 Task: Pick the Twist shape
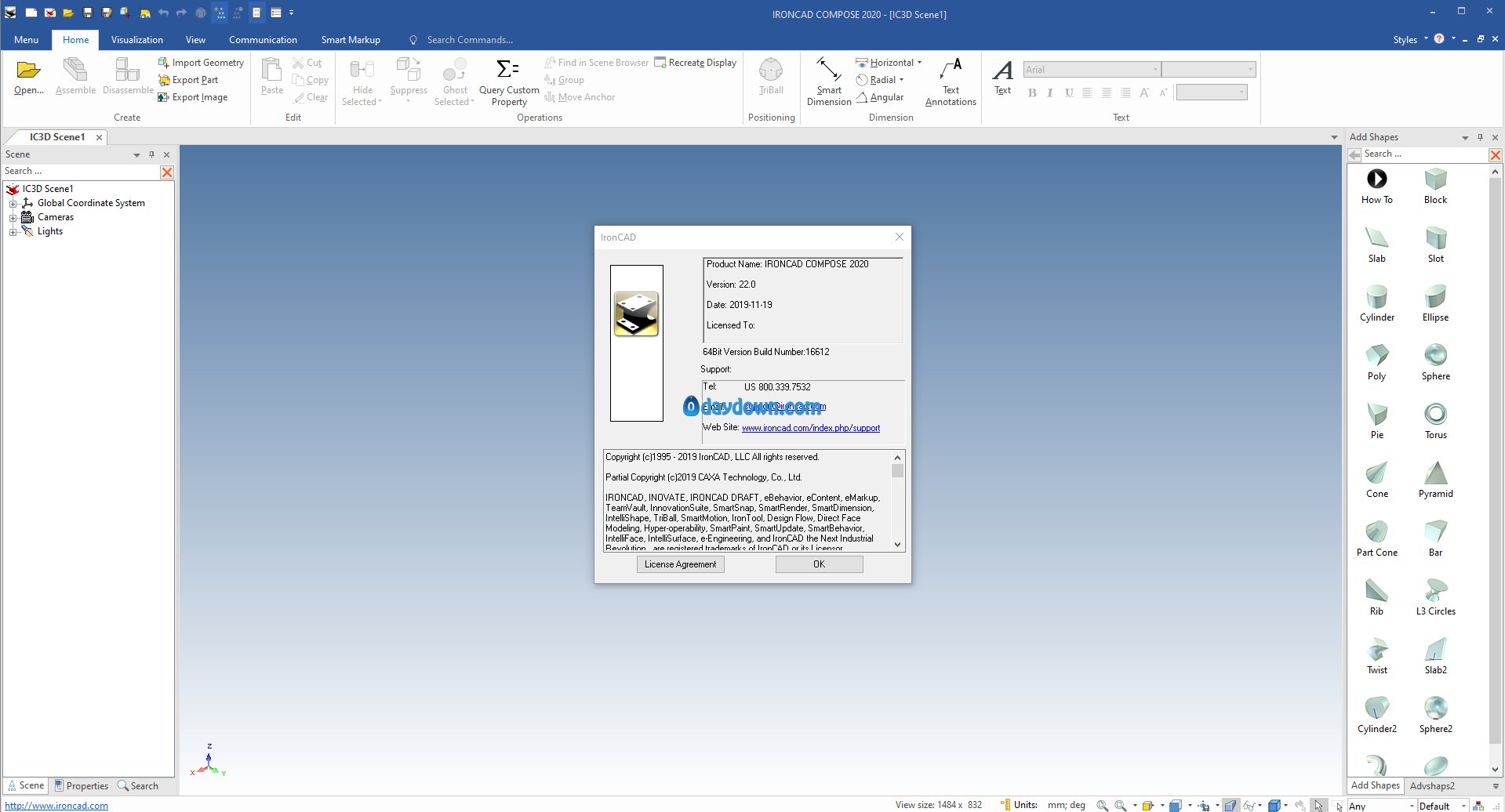pos(1377,656)
